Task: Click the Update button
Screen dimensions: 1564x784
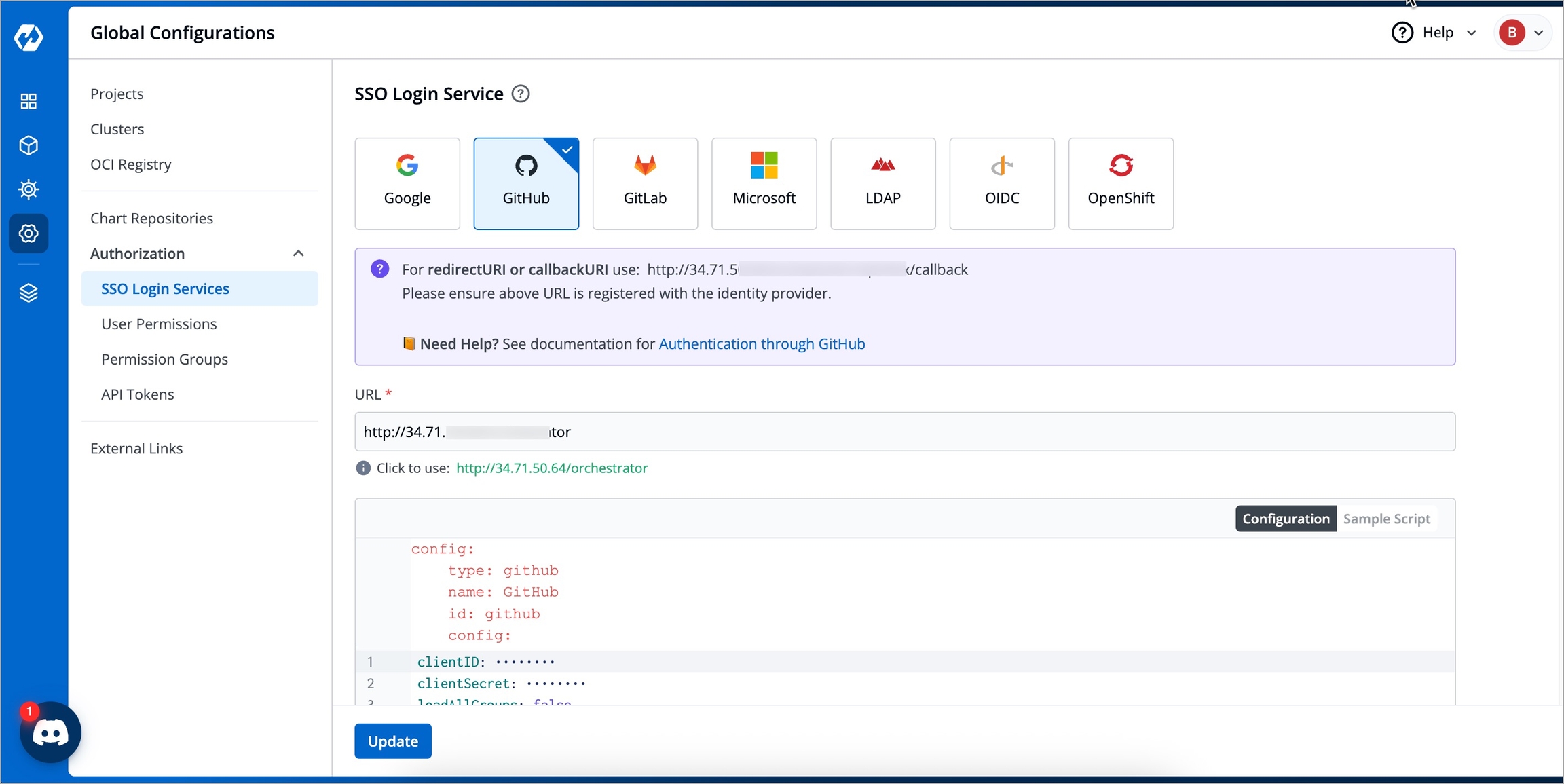Action: coord(393,741)
